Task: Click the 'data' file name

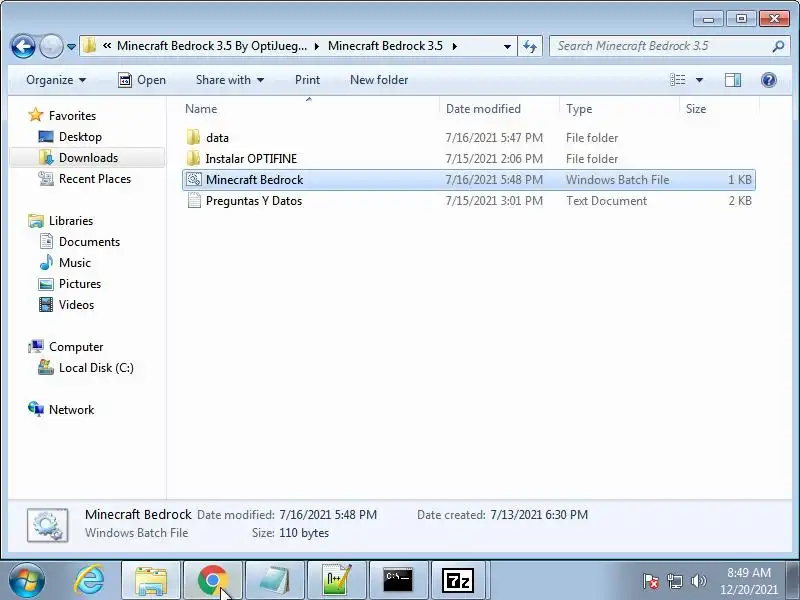Action: pyautogui.click(x=217, y=138)
